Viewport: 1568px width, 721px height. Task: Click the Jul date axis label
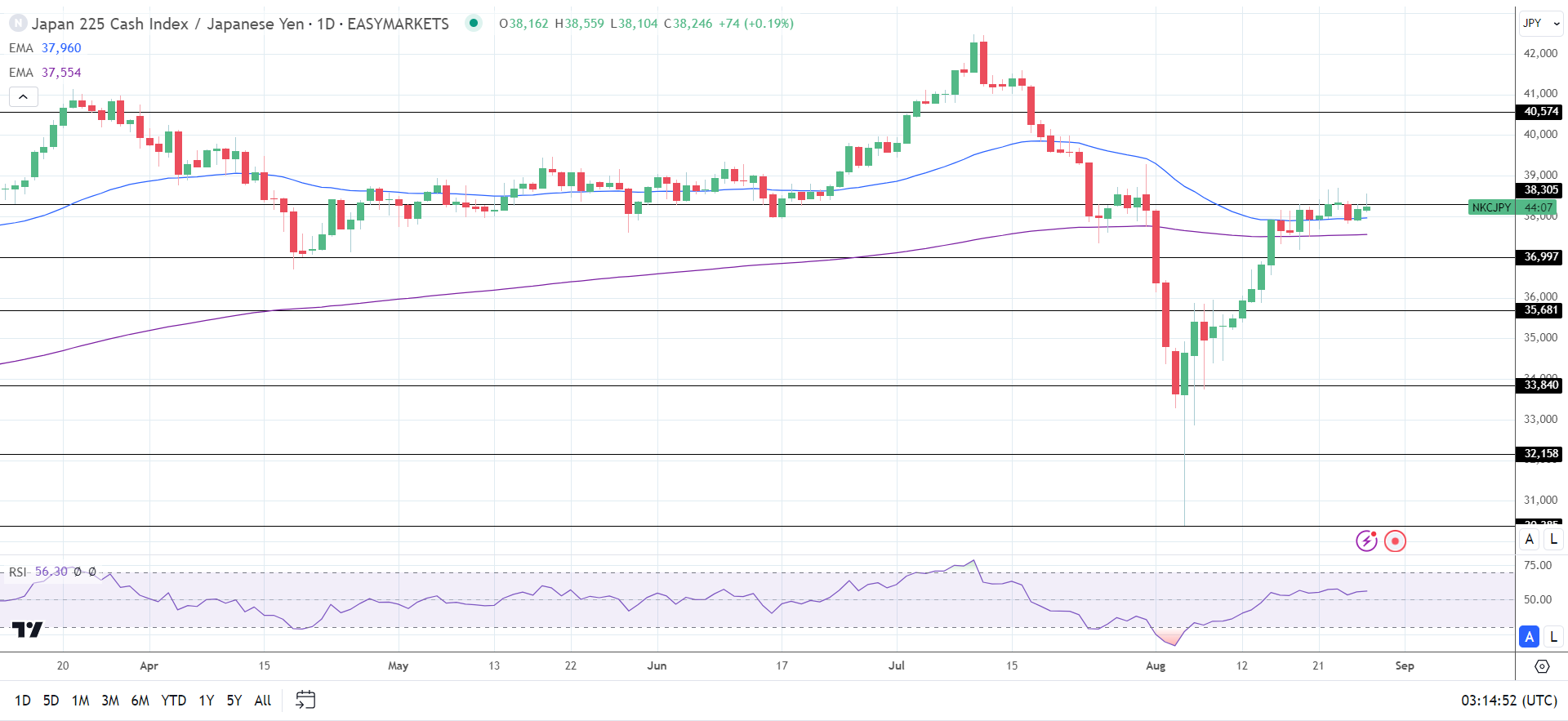[897, 665]
